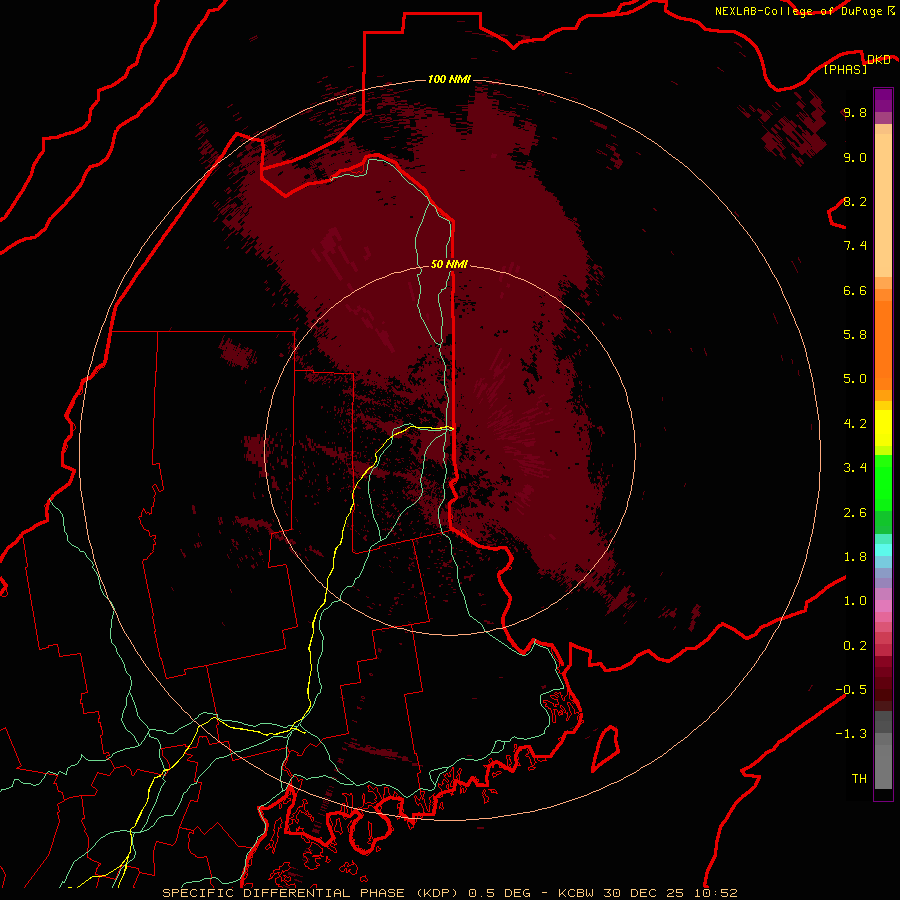Pick the long peach segment of the color bar

pyautogui.click(x=883, y=205)
